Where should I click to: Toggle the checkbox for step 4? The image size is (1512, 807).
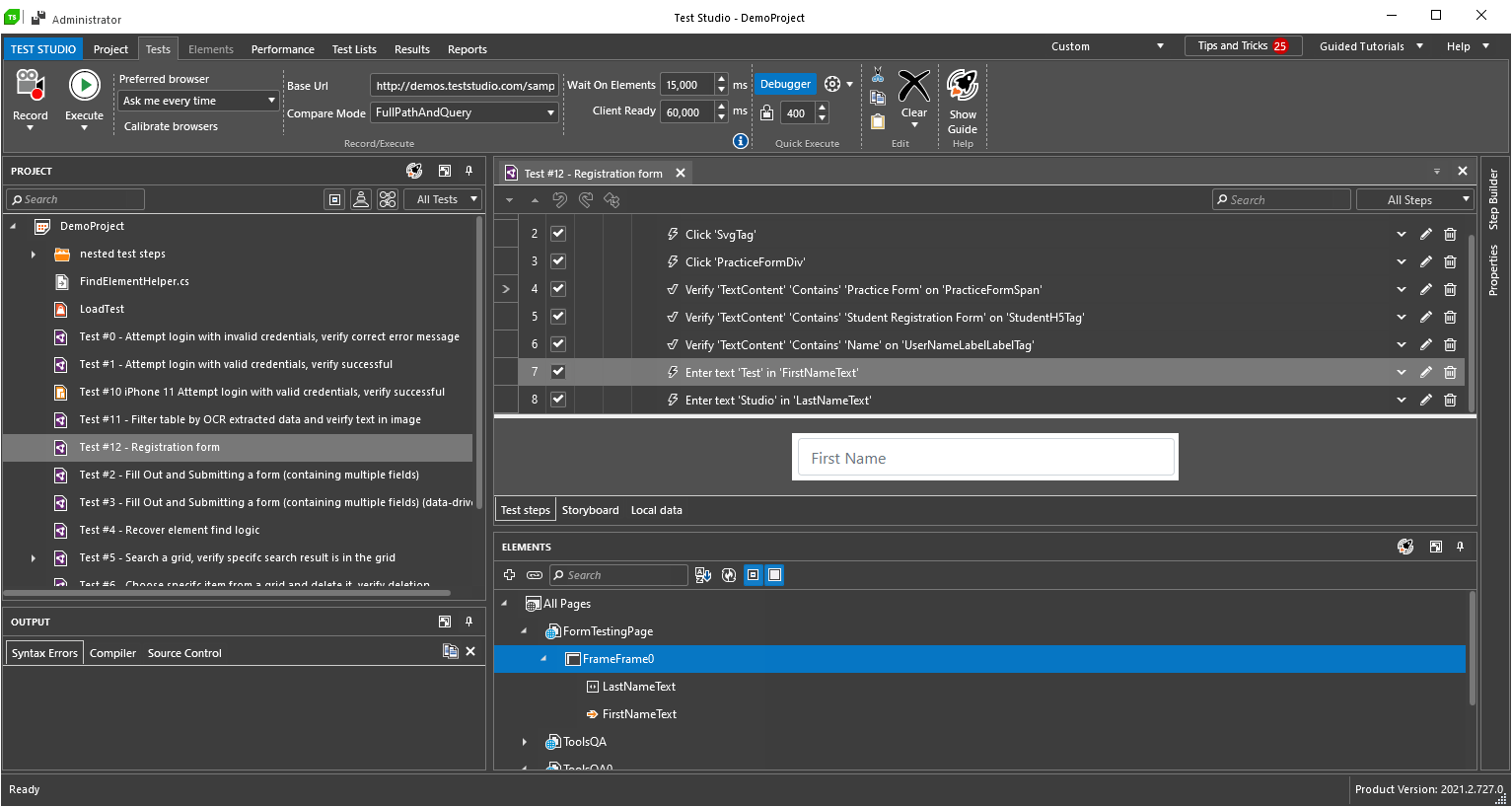(x=558, y=289)
